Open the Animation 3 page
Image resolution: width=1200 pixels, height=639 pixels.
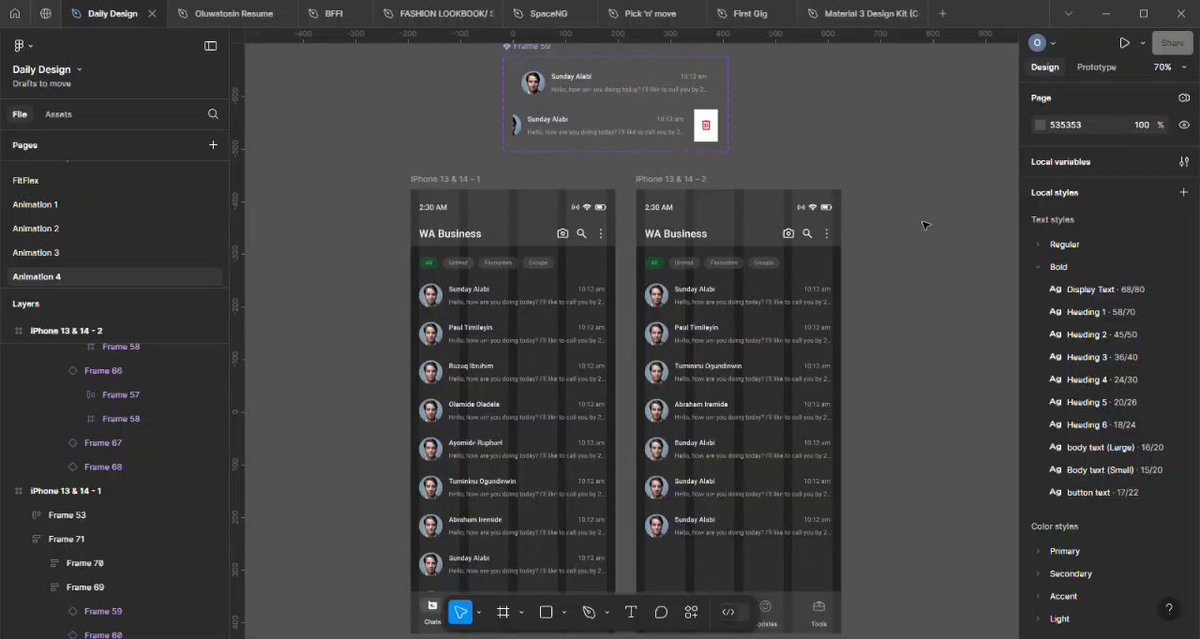[36, 253]
